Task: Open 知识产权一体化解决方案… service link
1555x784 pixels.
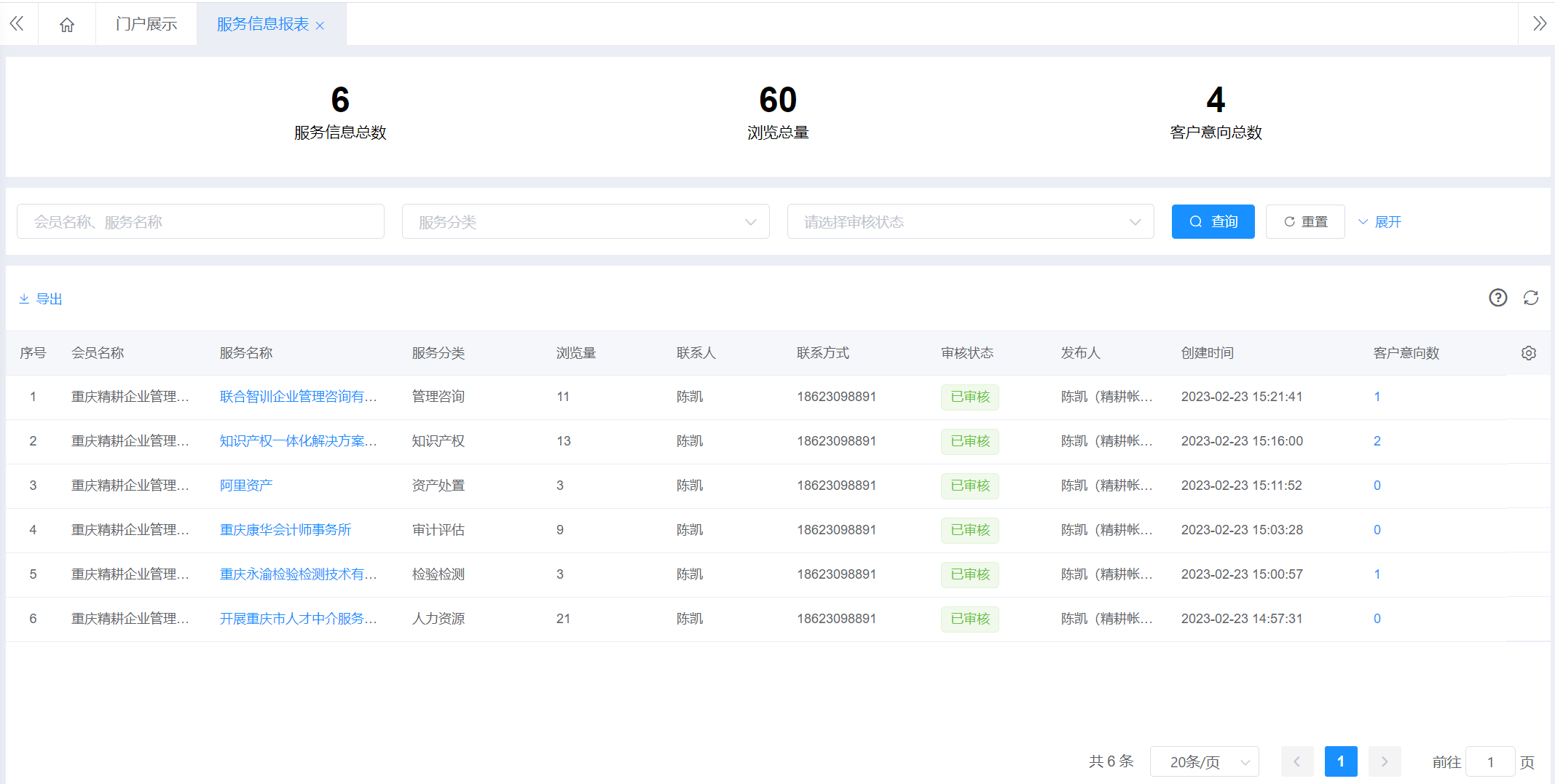Action: tap(299, 441)
